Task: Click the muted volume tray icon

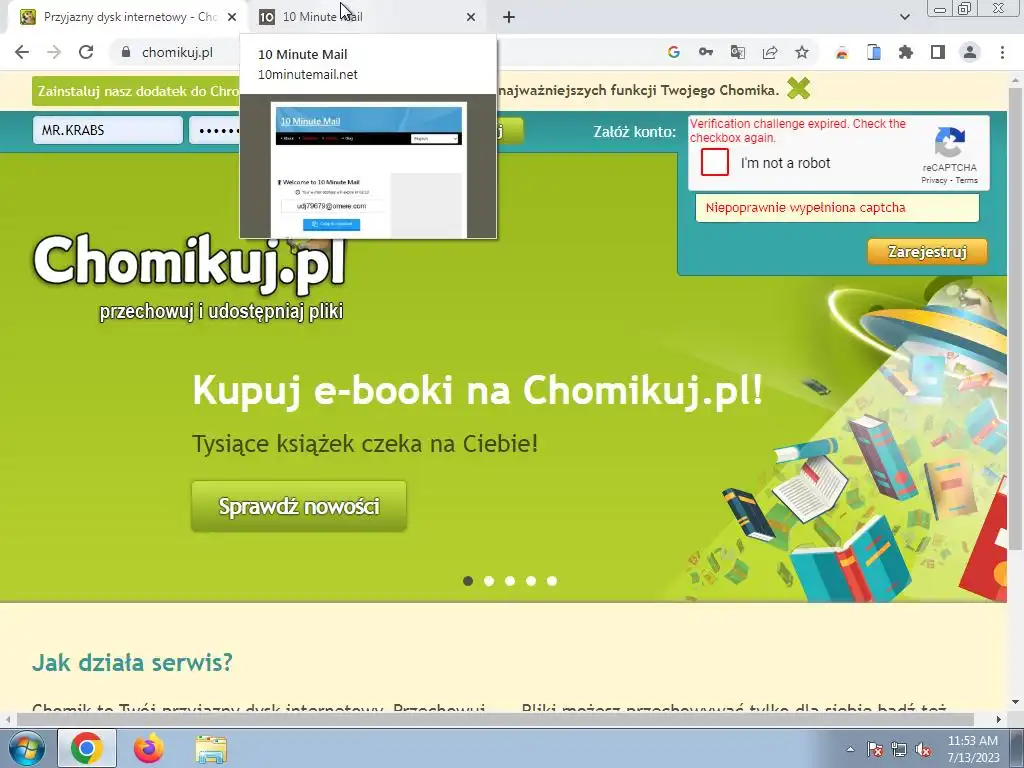Action: 923,749
